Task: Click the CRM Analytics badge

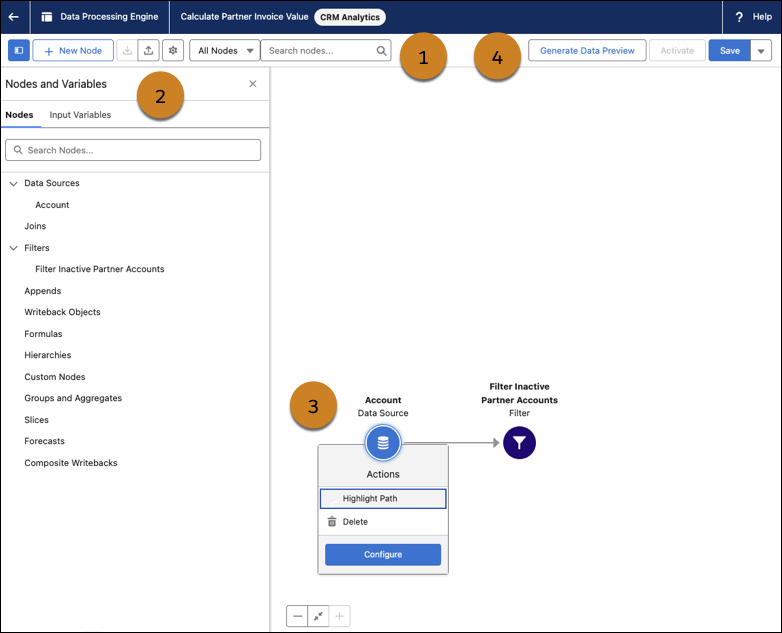Action: 350,17
